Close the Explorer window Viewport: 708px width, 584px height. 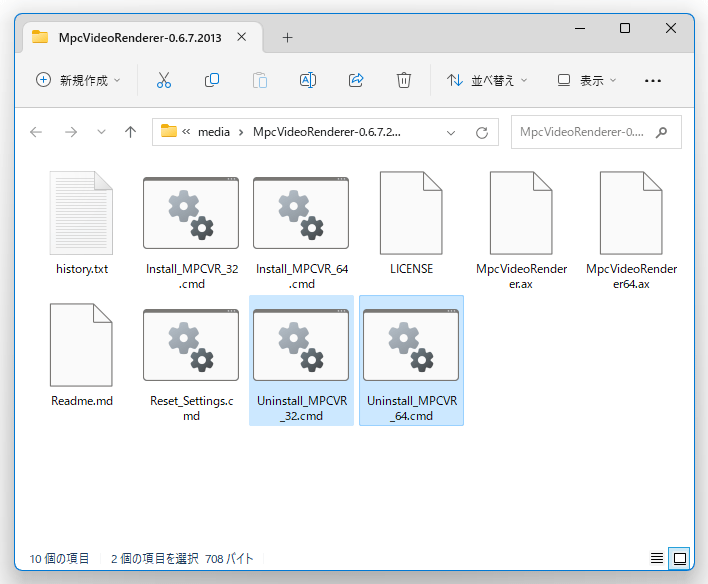click(671, 28)
